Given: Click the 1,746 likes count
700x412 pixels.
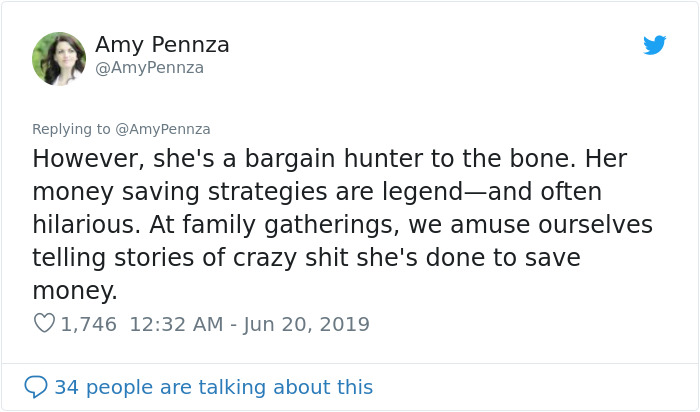Looking at the screenshot, I should pos(89,324).
